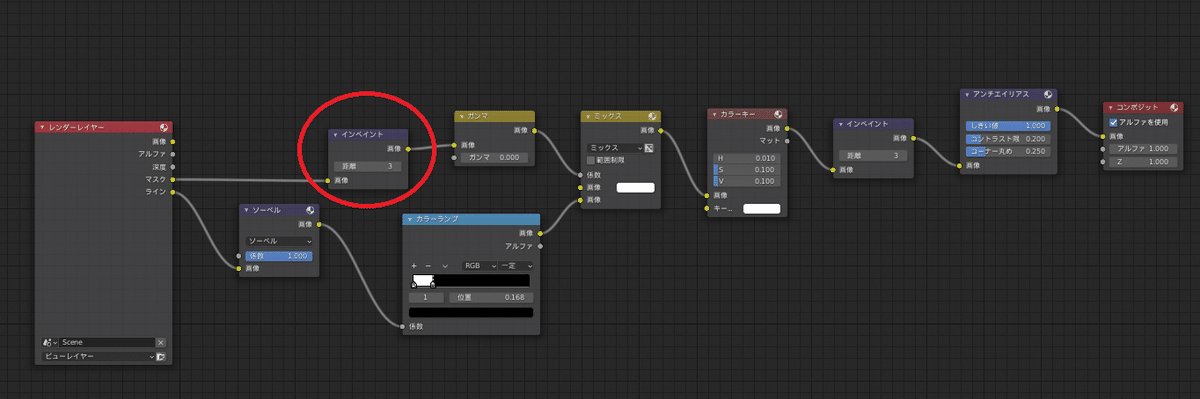Toggle preview icon on Anti-Aliasing node
1200x399 pixels.
[1048, 94]
